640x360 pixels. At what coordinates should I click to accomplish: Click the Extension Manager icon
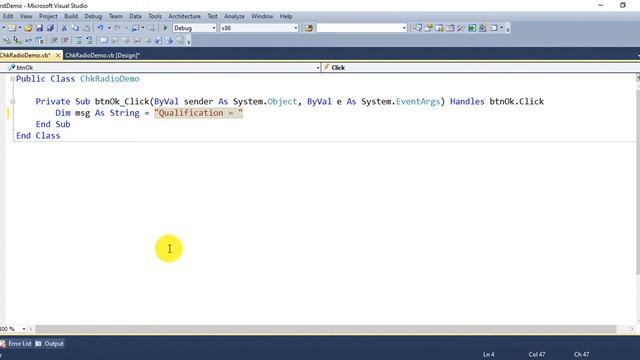(482, 28)
